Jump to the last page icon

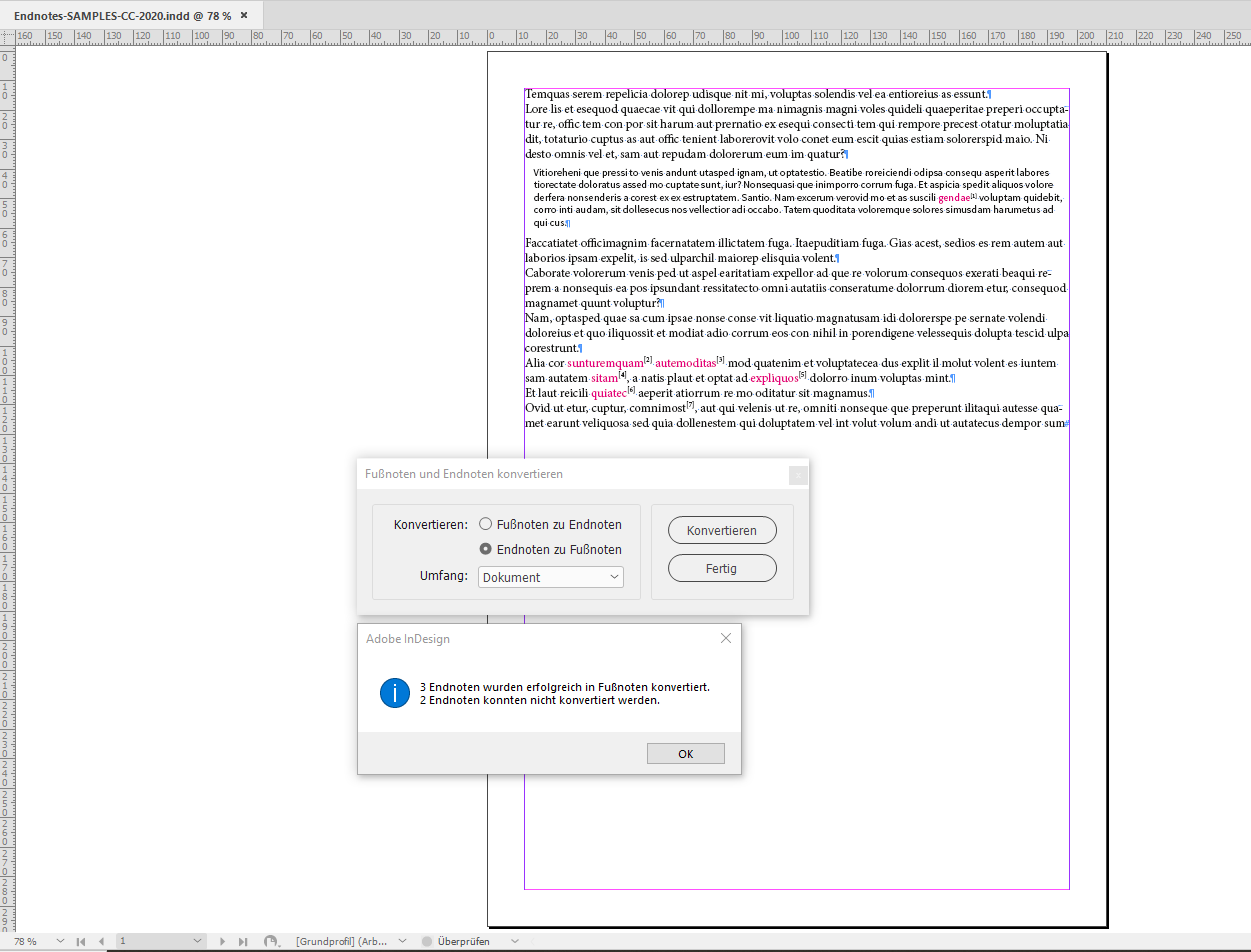pos(244,941)
